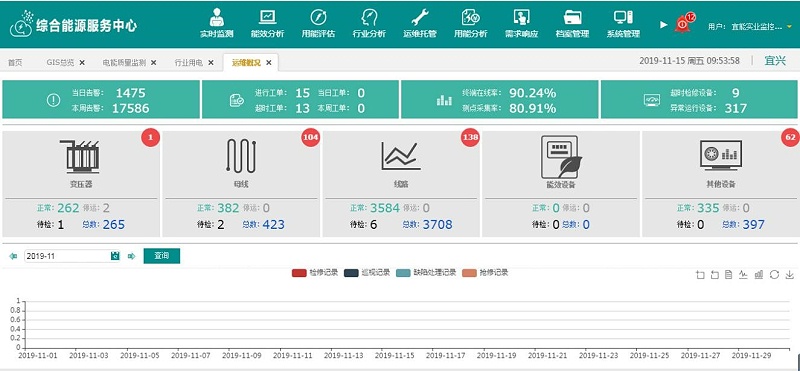800x371 pixels.
Task: Expand the user account dropdown arrow
Action: (x=789, y=26)
